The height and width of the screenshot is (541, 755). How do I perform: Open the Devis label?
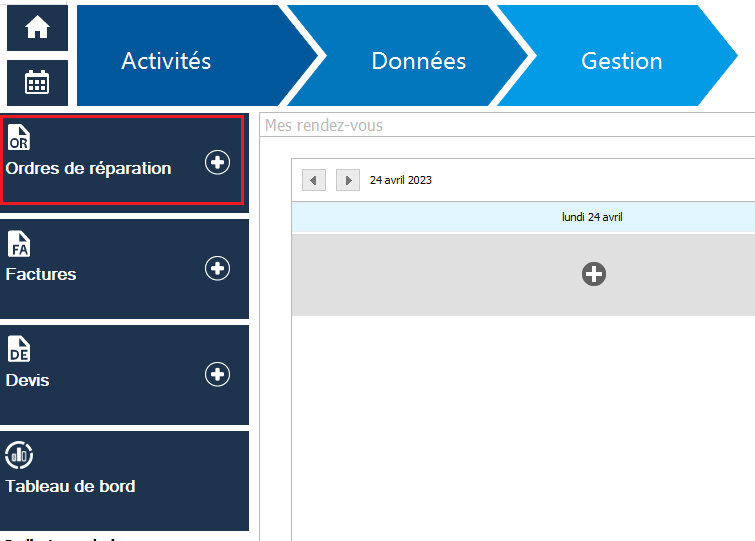27,380
